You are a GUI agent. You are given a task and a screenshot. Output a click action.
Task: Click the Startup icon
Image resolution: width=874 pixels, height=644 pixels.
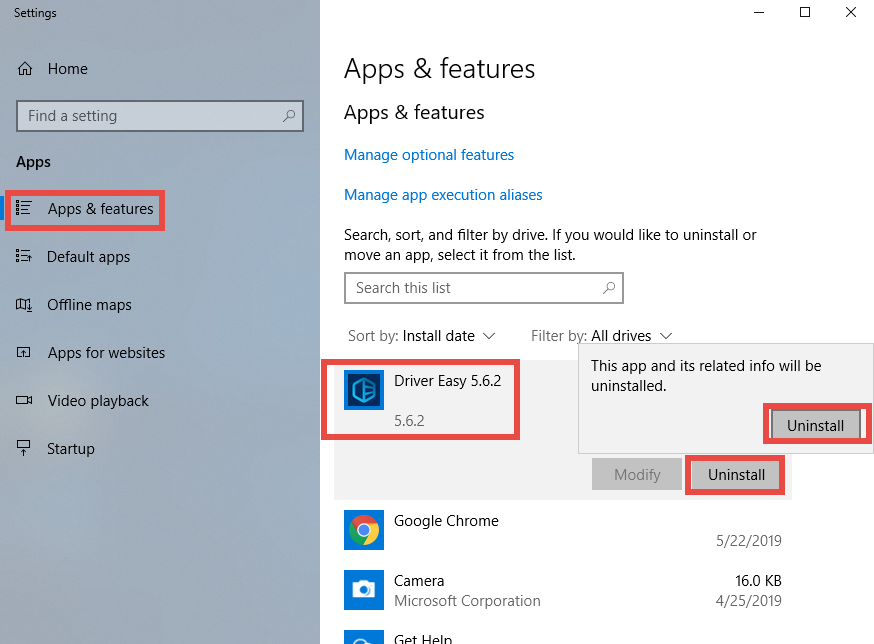point(23,448)
